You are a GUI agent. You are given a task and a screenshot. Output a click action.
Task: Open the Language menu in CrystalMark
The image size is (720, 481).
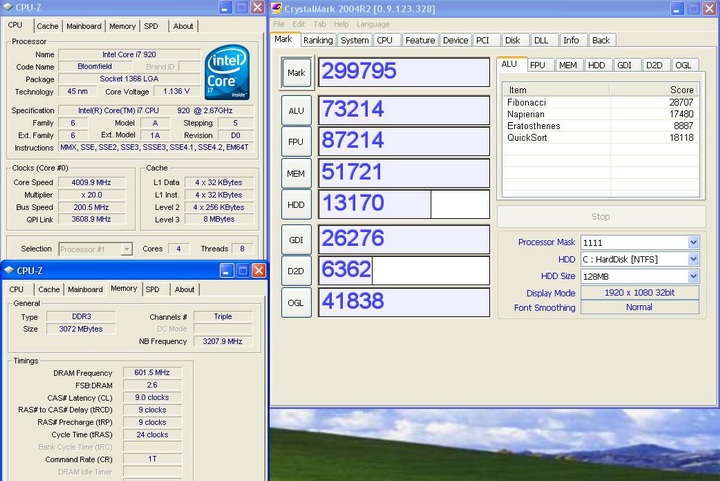pos(373,24)
